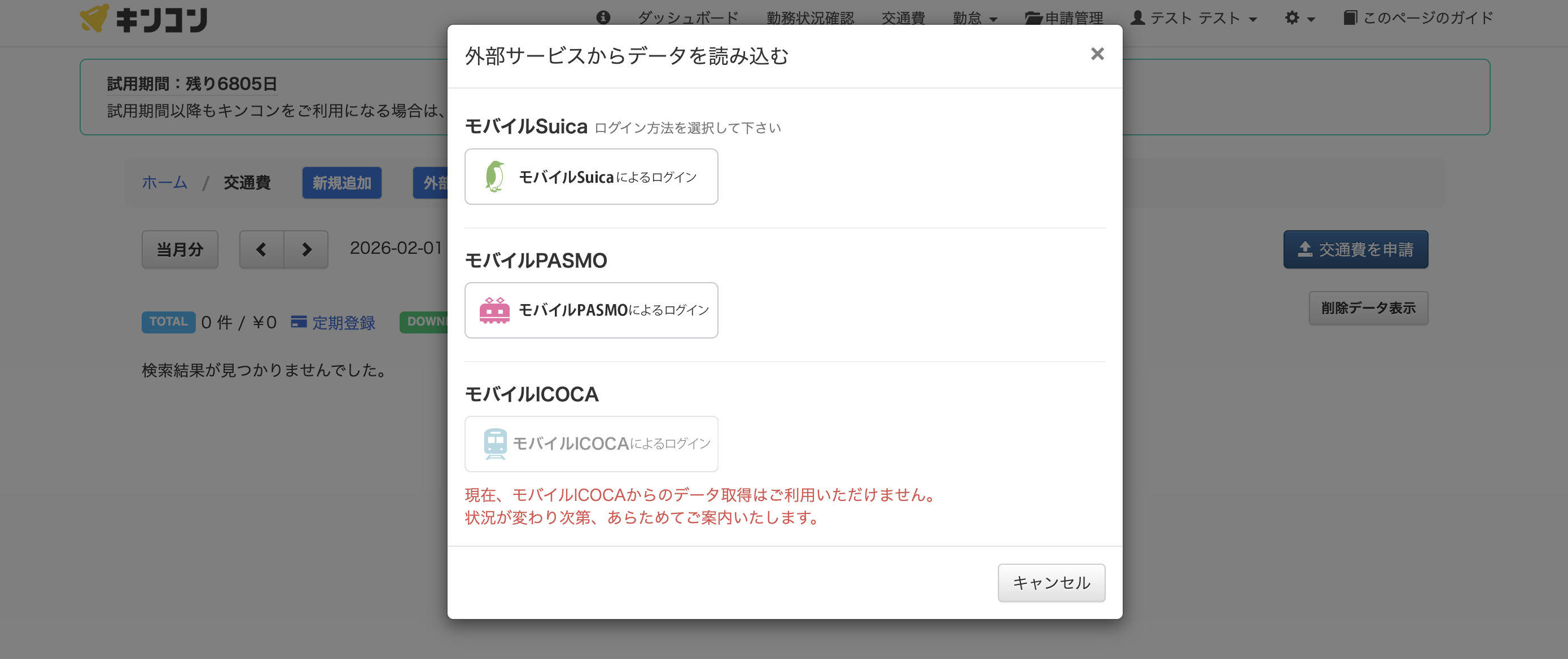
Task: Log in with Mobile Suica button
Action: coord(591,177)
